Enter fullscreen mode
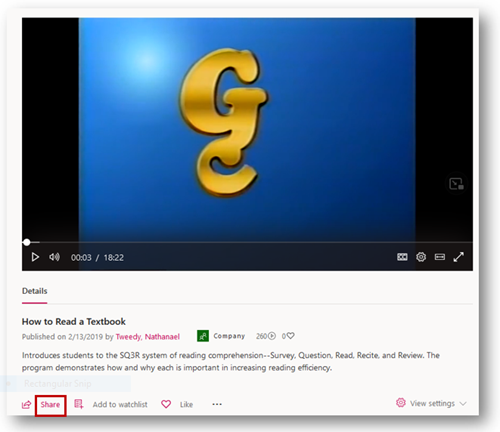Viewport: 500px width, 432px height. [x=458, y=257]
